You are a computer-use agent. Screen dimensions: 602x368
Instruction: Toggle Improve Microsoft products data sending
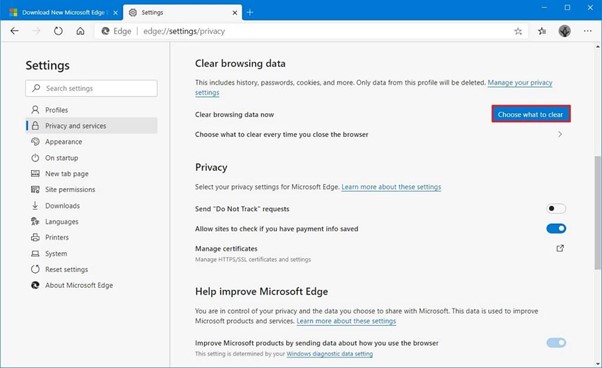pos(556,342)
